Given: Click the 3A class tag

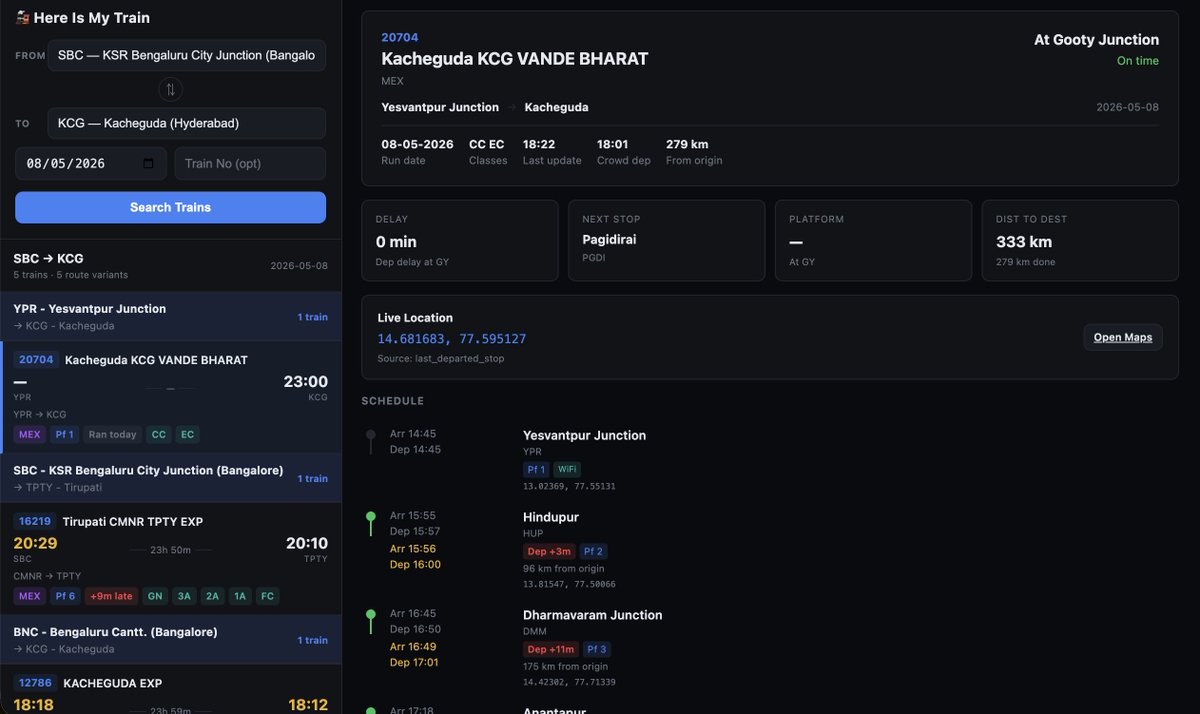Looking at the screenshot, I should (183, 596).
